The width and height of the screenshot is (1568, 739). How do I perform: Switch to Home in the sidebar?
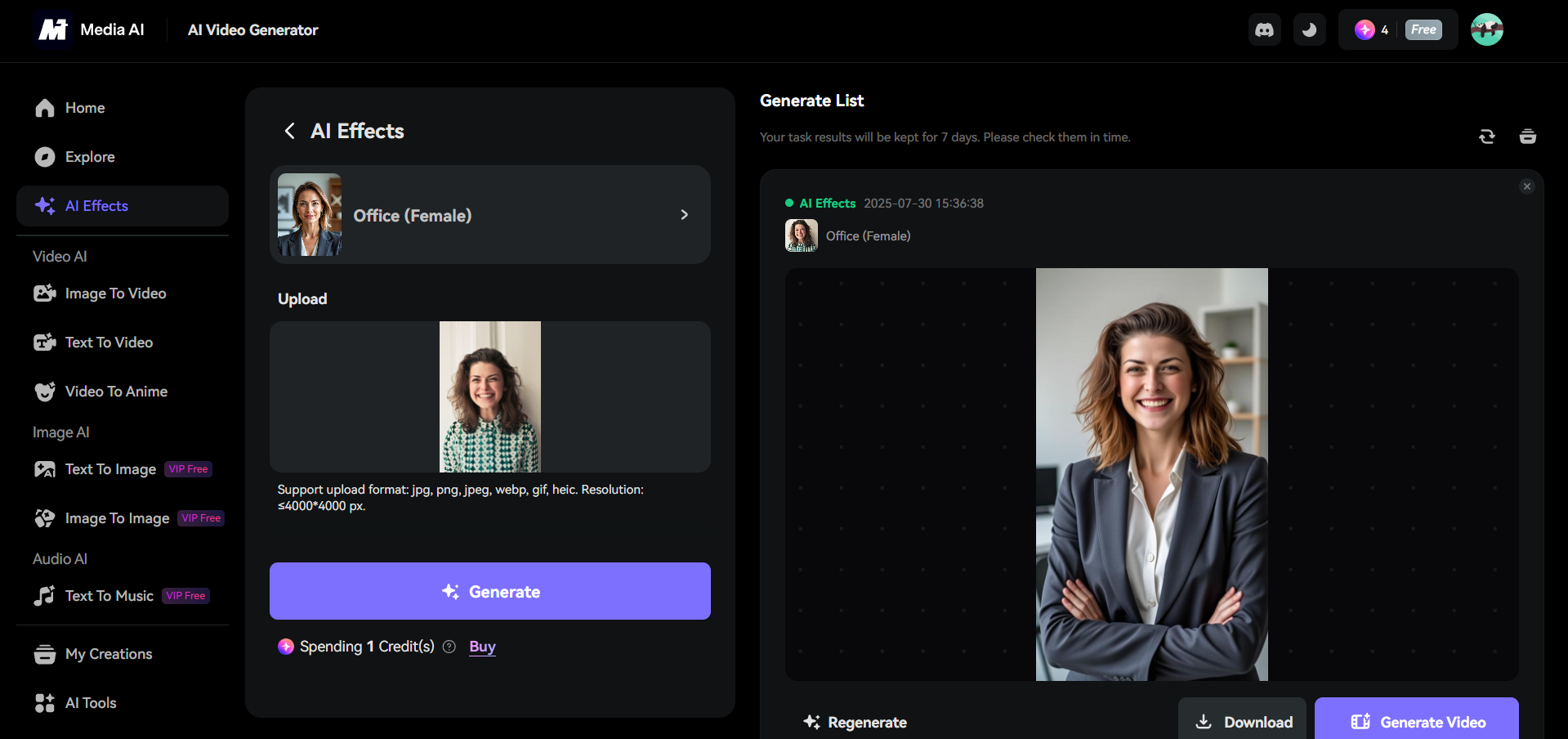coord(84,107)
